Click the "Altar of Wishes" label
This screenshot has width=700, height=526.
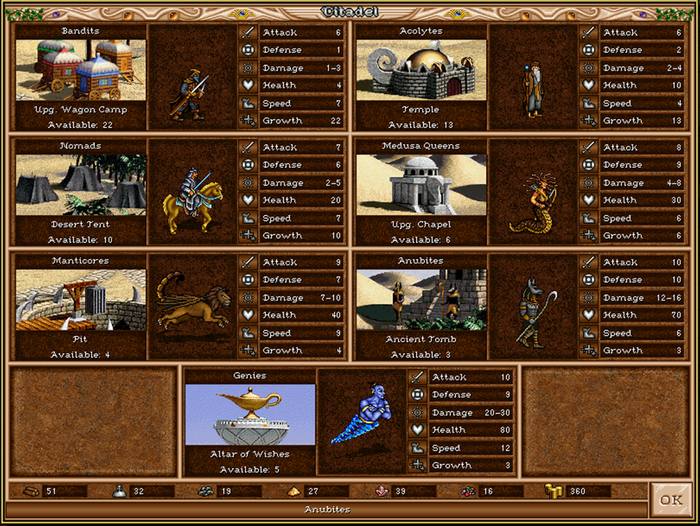pyautogui.click(x=250, y=454)
